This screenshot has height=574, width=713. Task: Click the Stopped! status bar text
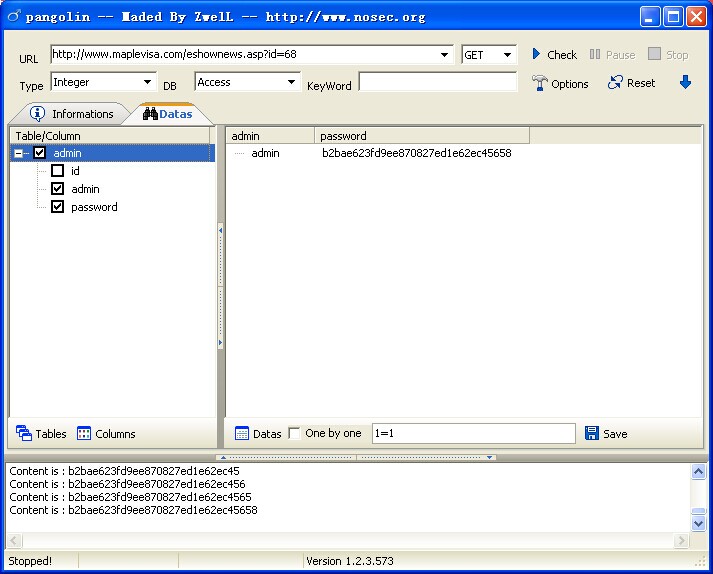30,561
